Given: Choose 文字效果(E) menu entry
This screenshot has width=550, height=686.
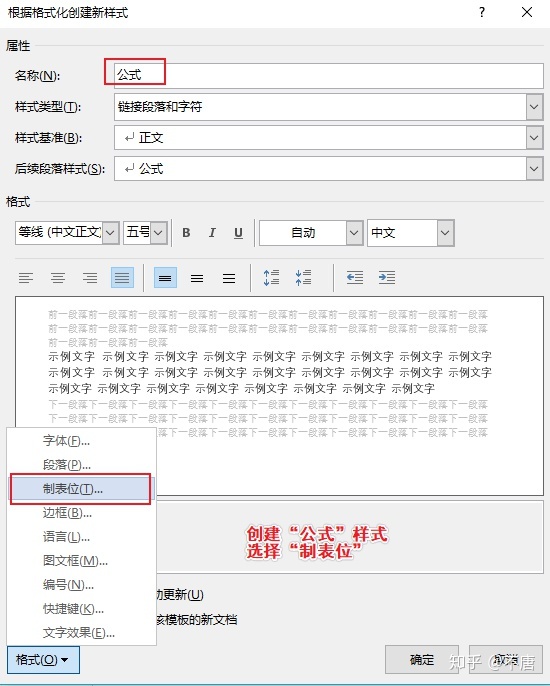Looking at the screenshot, I should tap(81, 633).
